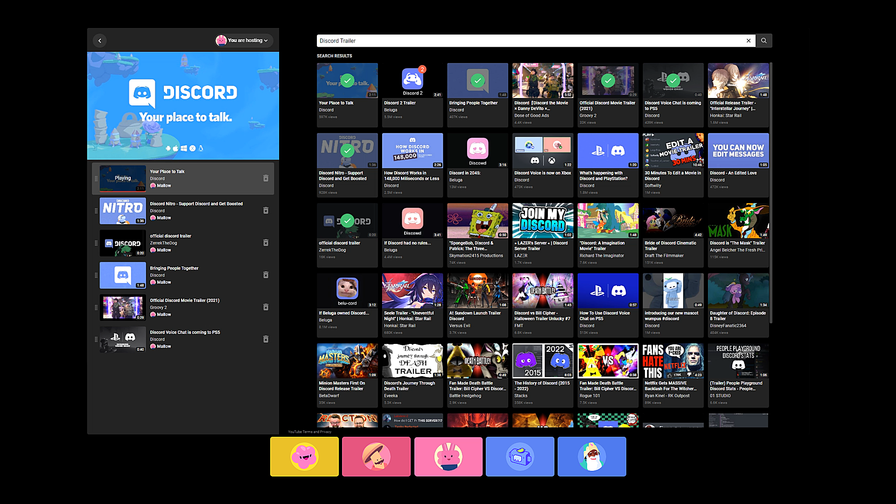Viewport: 896px width, 504px height.
Task: Uncheck 'Official Discord Movie Trailer (2021)' result checkmark
Action: [608, 81]
